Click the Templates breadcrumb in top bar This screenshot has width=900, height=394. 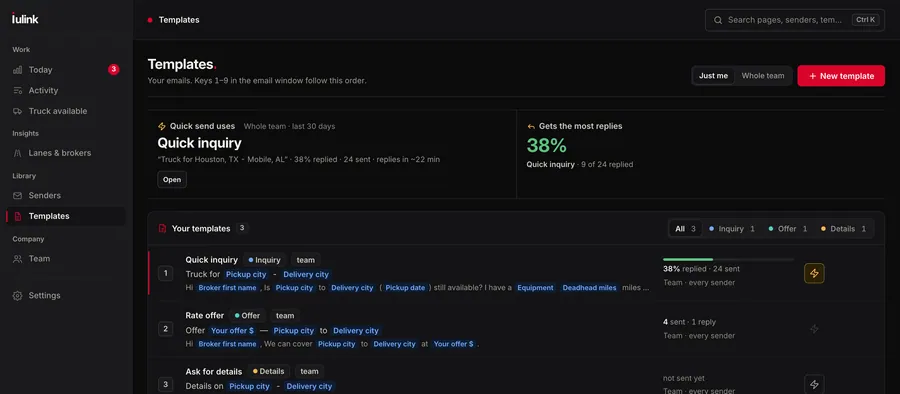(x=179, y=20)
